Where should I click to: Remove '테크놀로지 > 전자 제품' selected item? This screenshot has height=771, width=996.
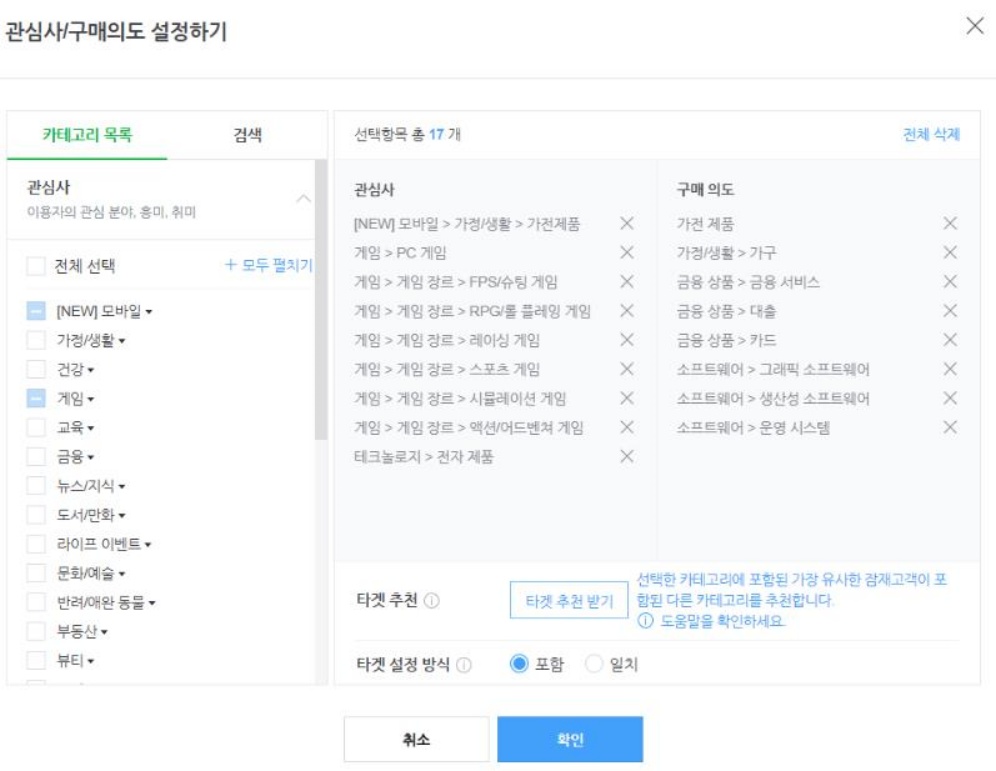pos(626,457)
